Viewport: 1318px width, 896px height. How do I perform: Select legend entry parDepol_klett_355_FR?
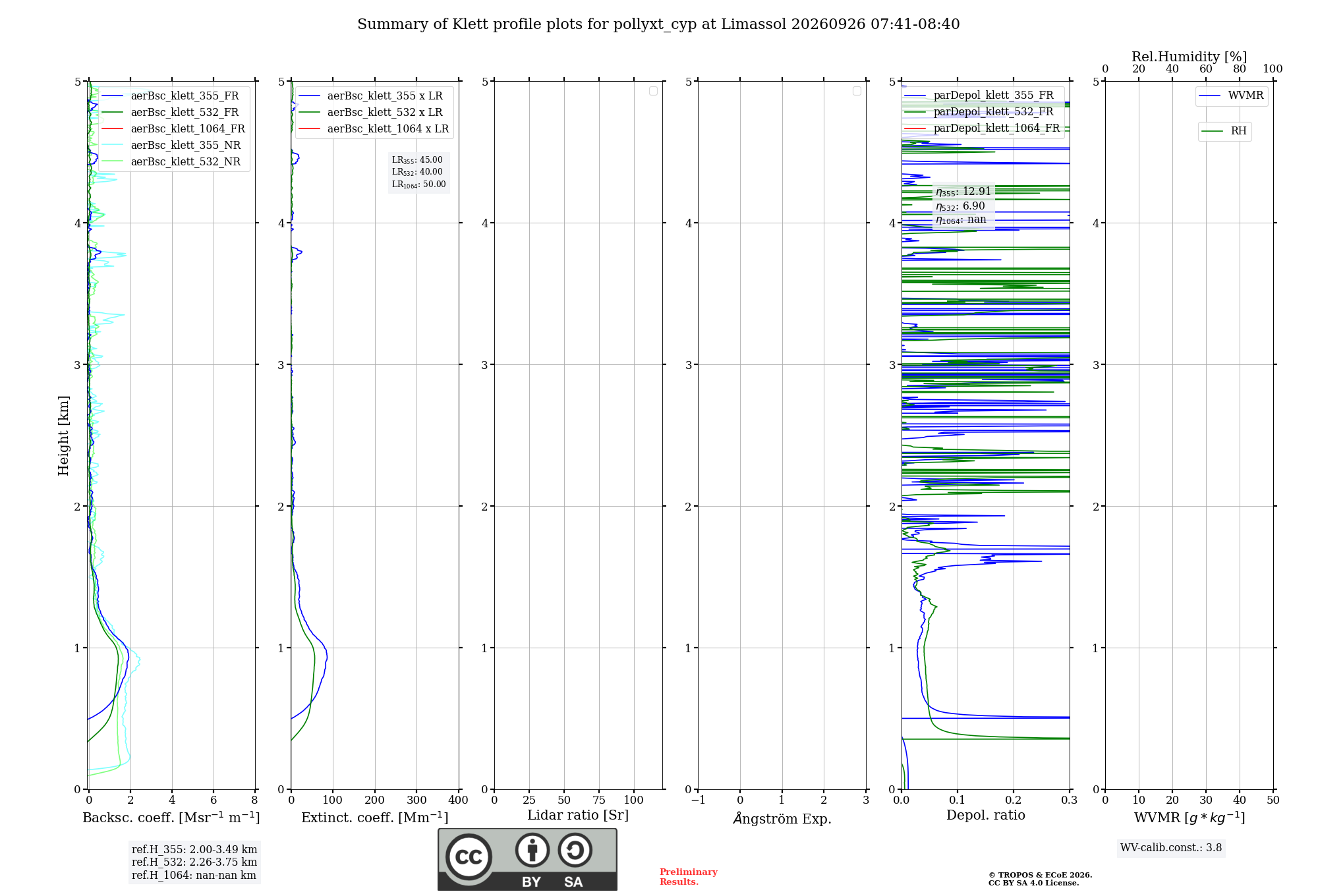(x=979, y=95)
